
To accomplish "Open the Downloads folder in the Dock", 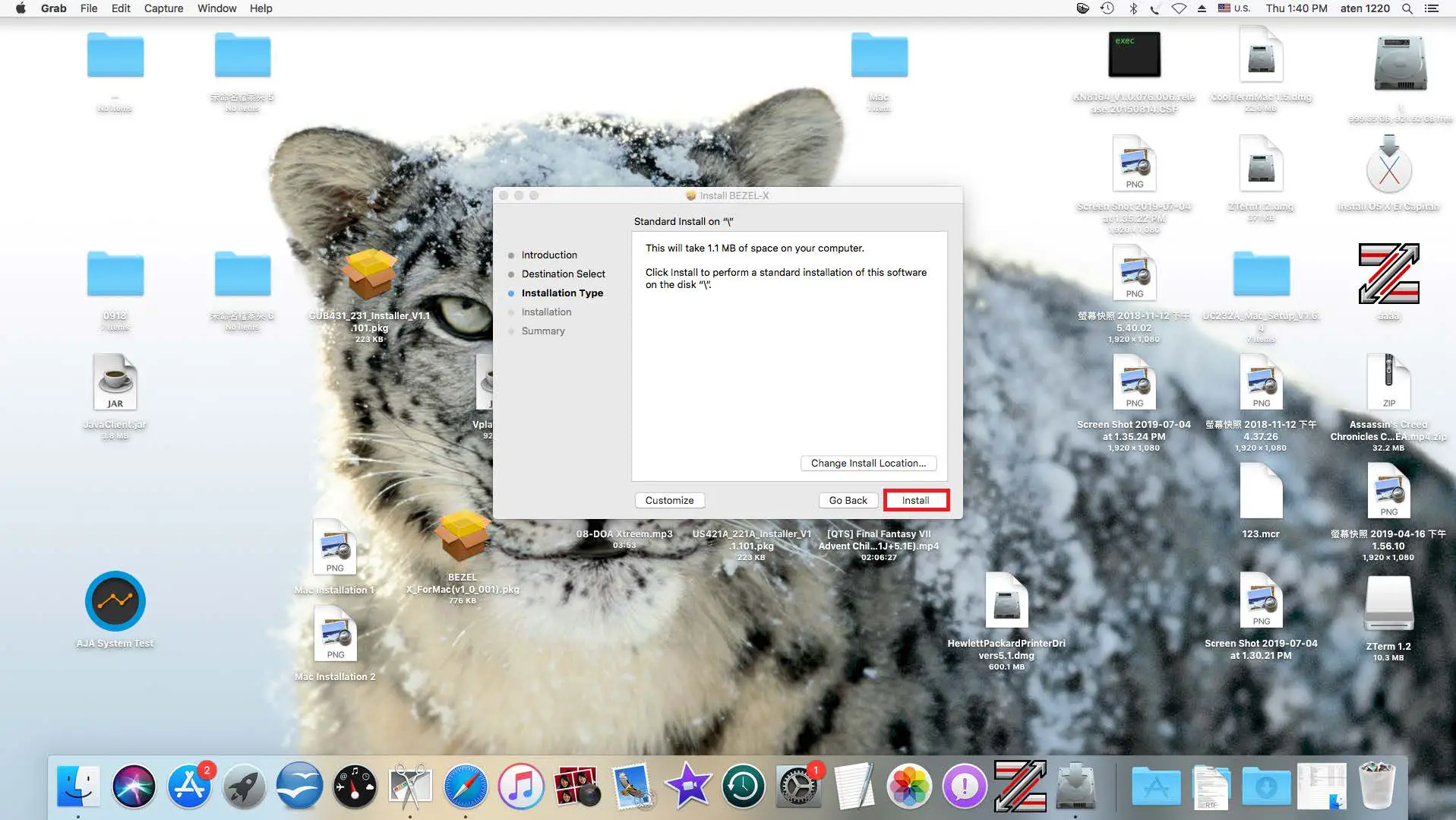I will [x=1265, y=786].
